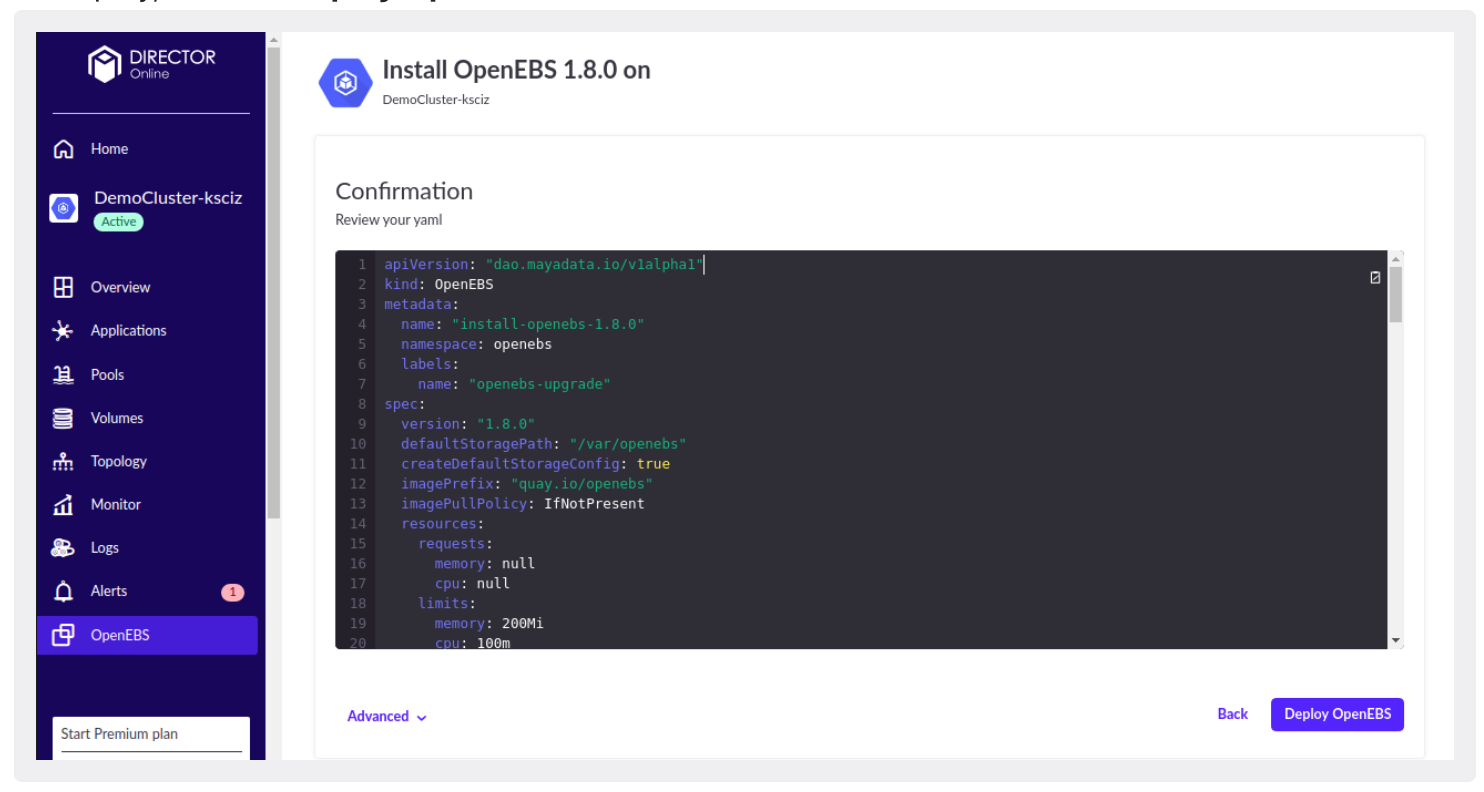Click the Alerts bell icon
Viewport: 1484px width, 792px height.
tap(63, 591)
